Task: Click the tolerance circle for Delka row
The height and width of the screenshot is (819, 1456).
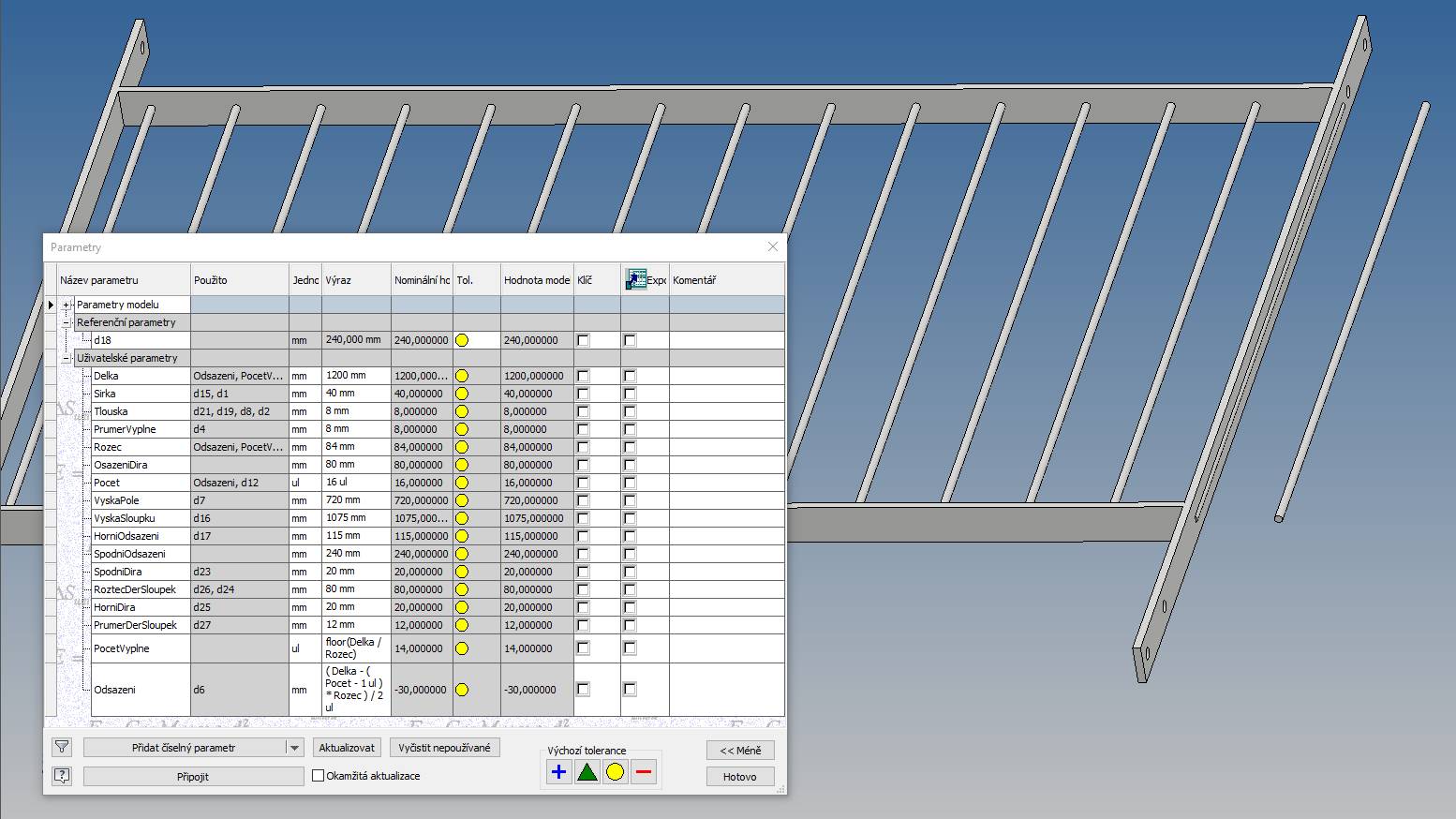Action: pos(461,376)
